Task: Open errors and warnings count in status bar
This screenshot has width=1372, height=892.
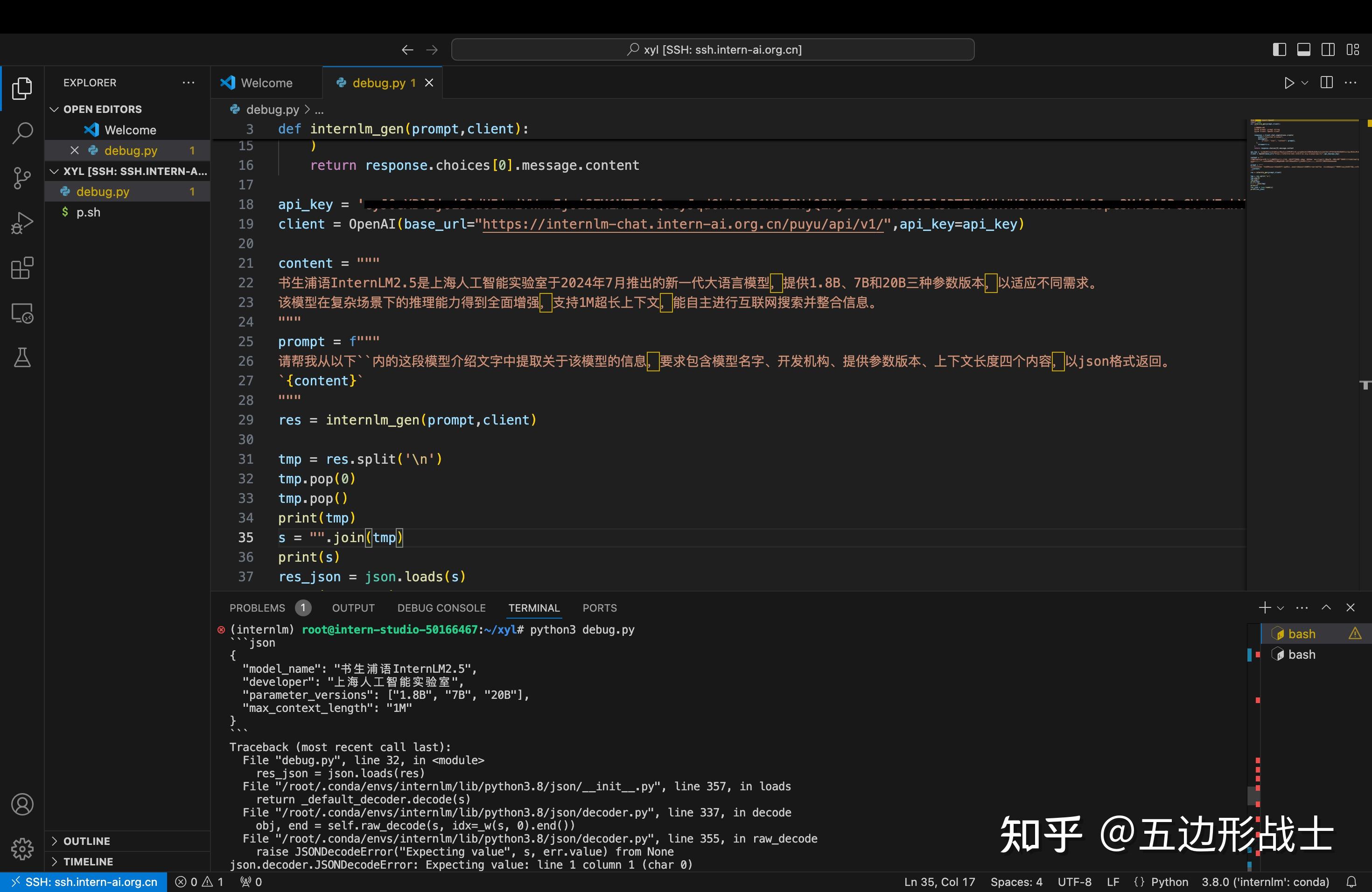Action: pyautogui.click(x=199, y=882)
